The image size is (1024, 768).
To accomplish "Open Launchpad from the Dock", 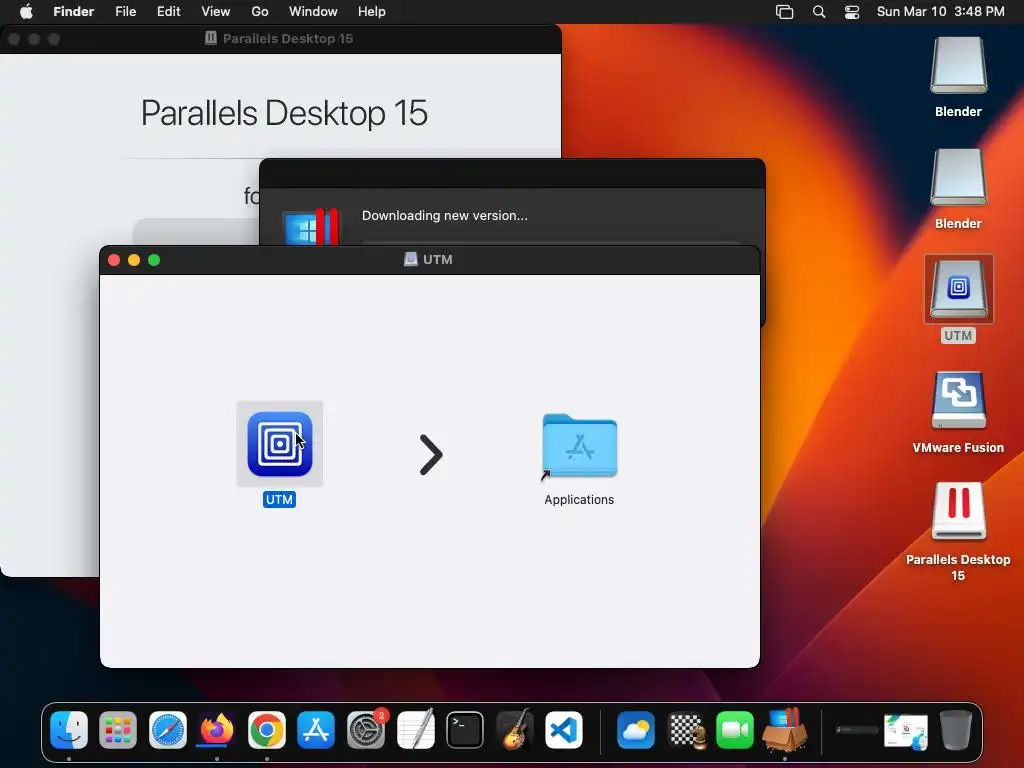I will point(118,730).
